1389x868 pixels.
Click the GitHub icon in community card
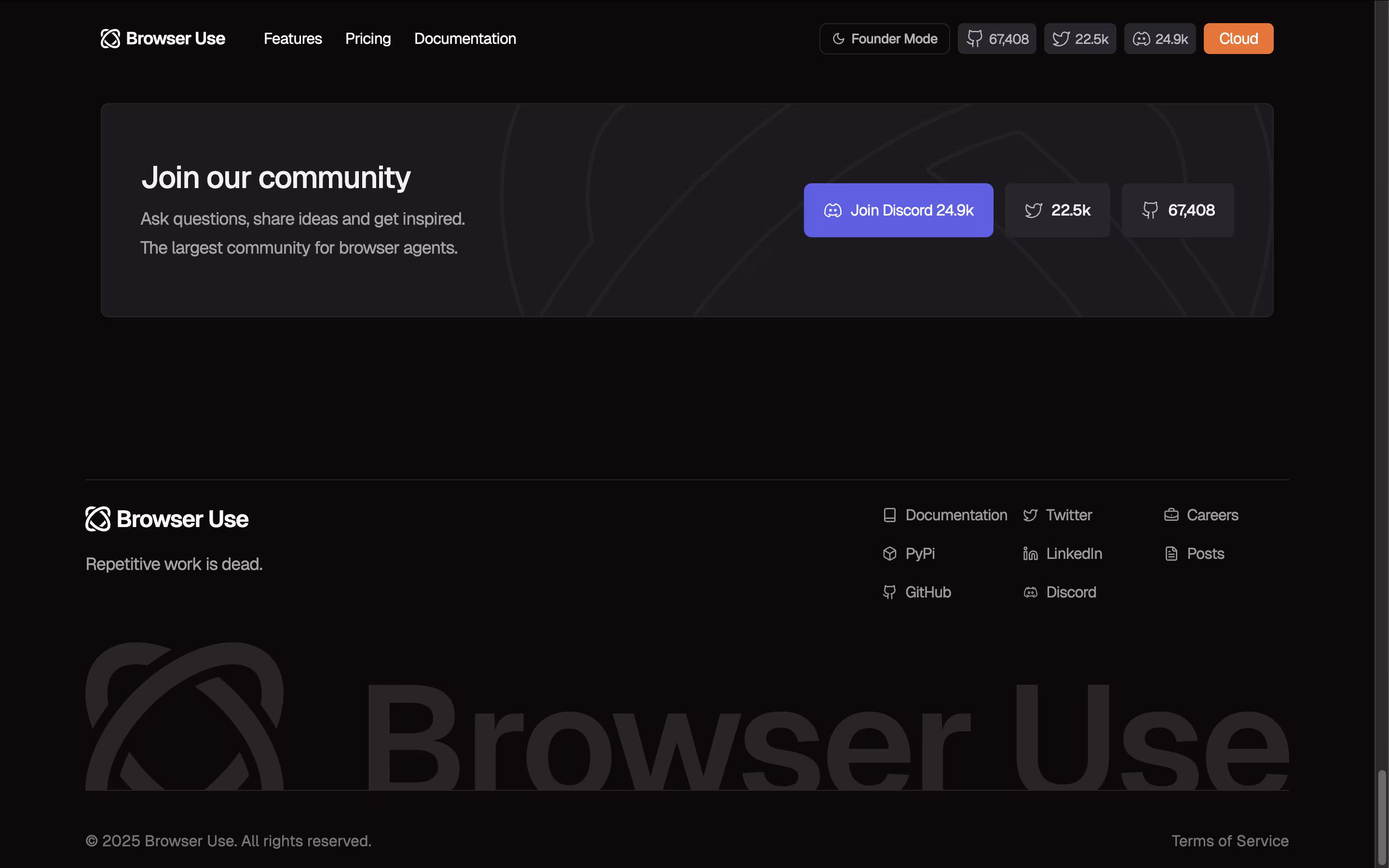(1150, 211)
